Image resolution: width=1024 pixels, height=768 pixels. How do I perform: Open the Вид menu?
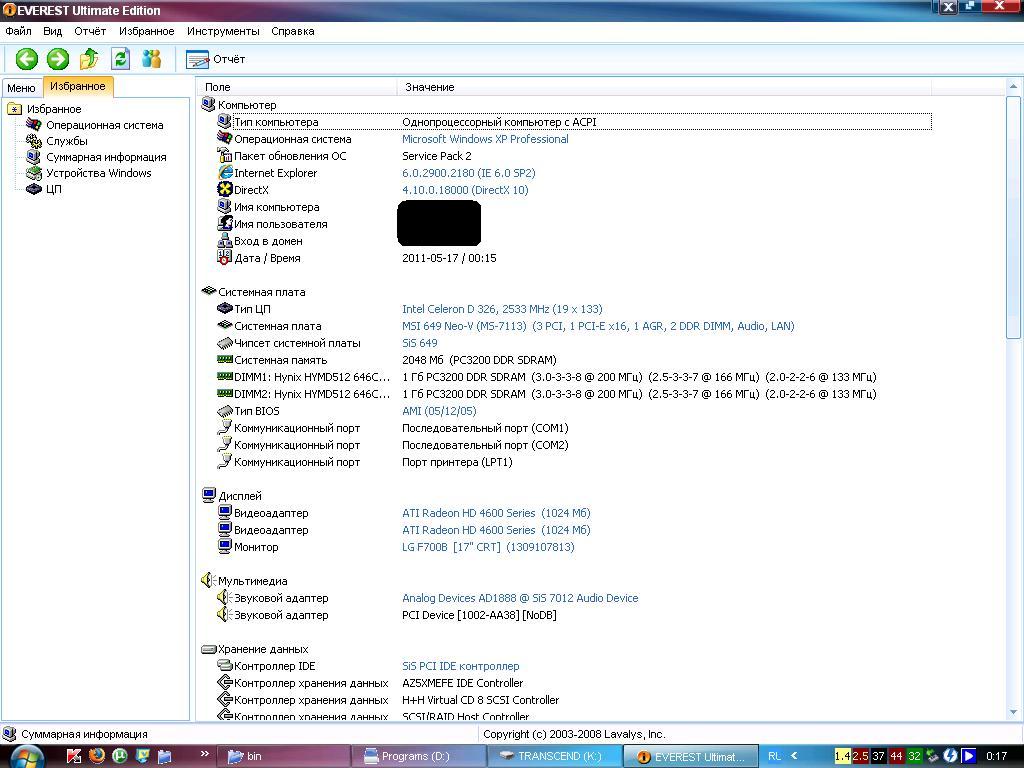click(52, 31)
